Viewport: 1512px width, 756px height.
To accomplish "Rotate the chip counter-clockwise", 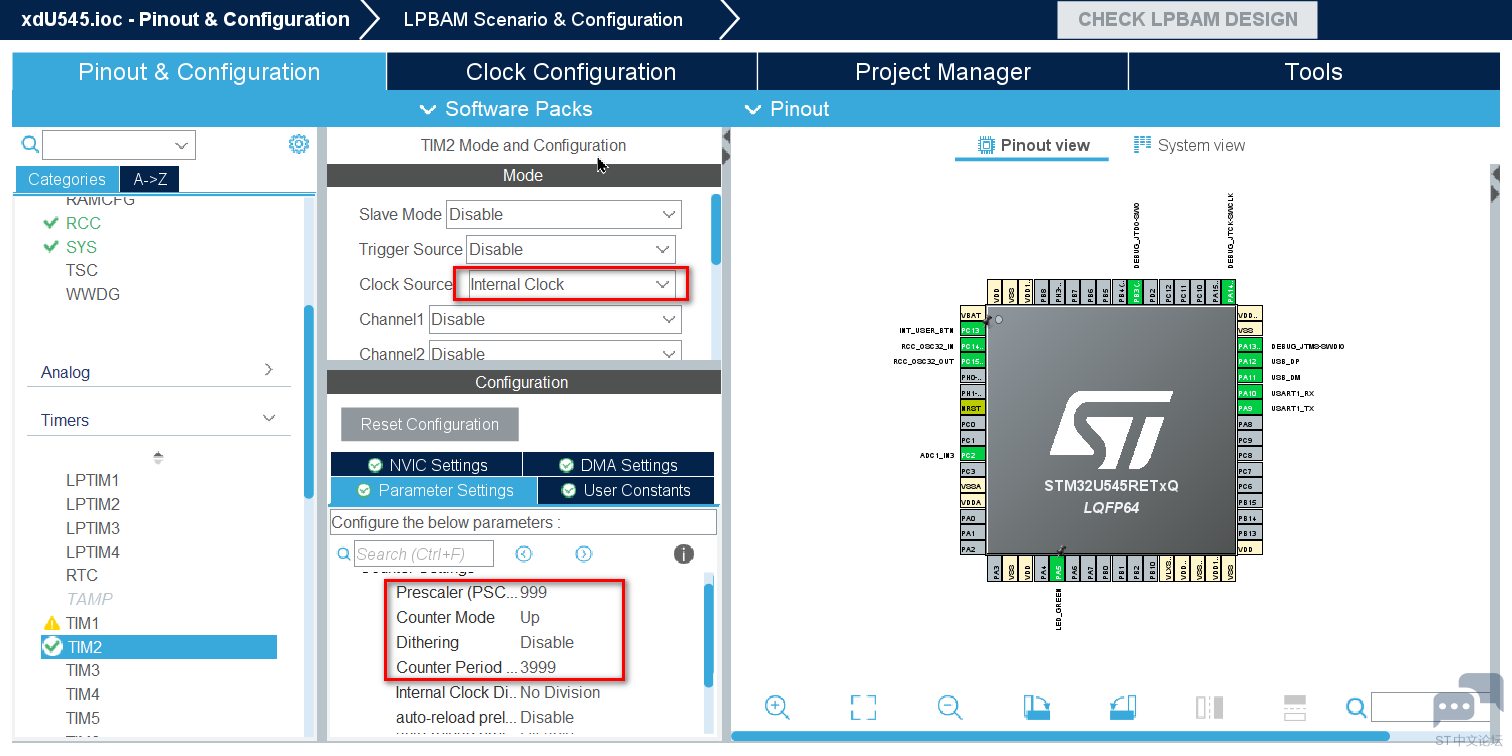I will (x=1123, y=707).
